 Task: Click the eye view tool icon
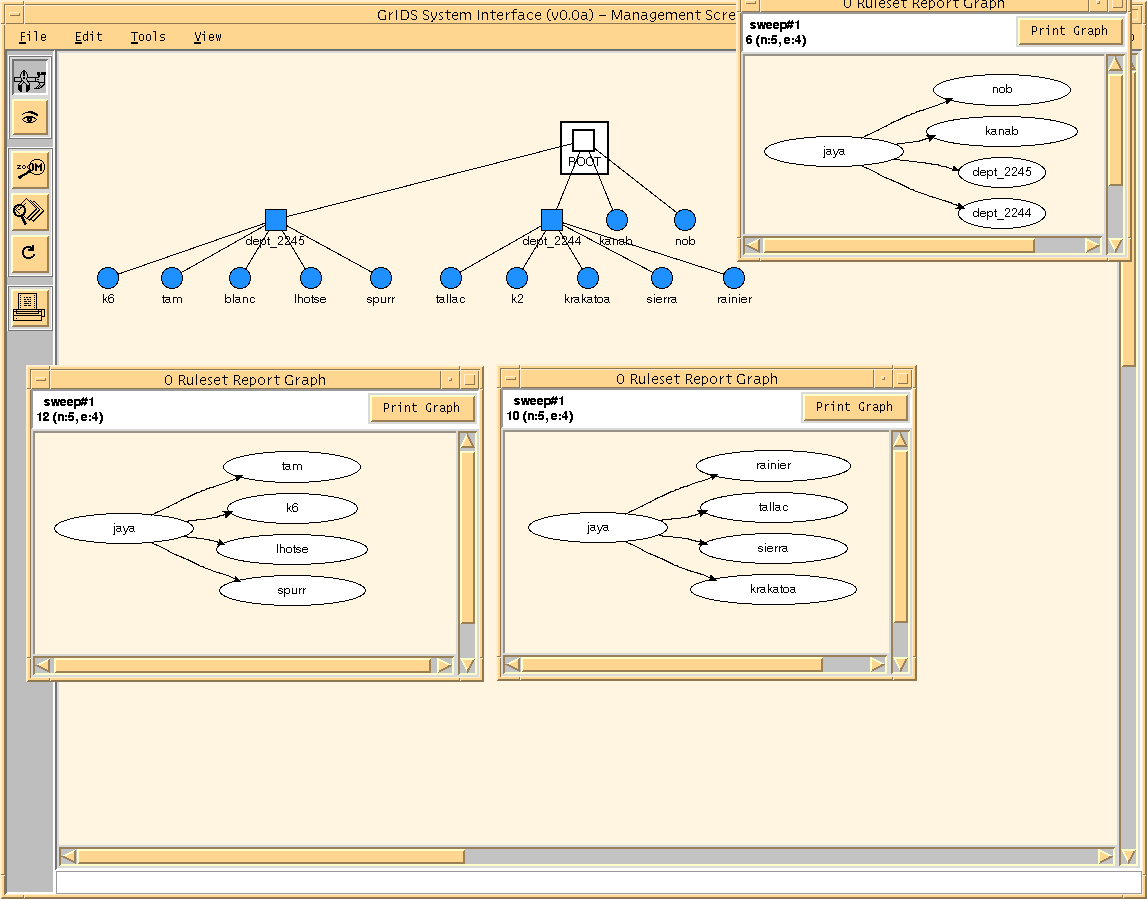click(x=29, y=118)
